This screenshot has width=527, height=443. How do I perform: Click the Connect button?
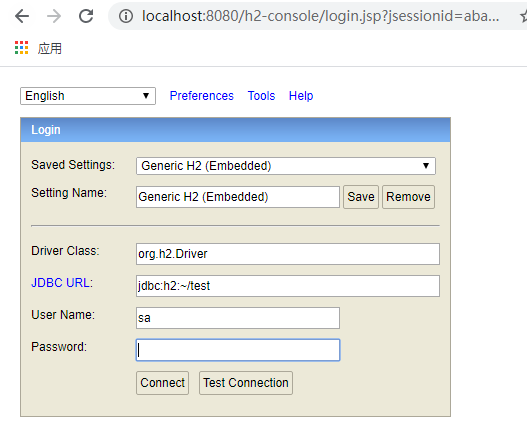(162, 383)
